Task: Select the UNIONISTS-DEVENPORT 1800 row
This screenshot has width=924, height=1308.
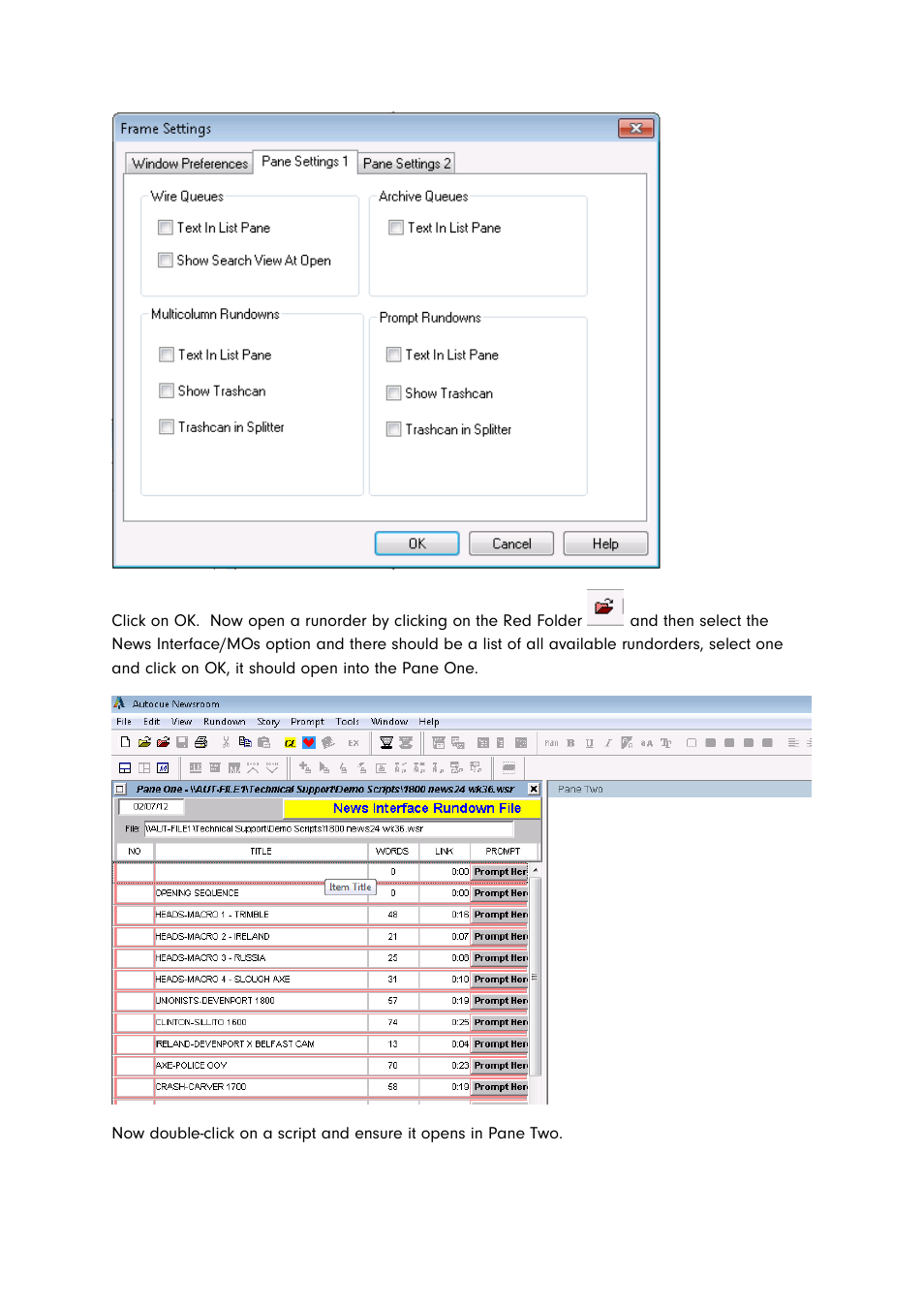Action: click(322, 1001)
